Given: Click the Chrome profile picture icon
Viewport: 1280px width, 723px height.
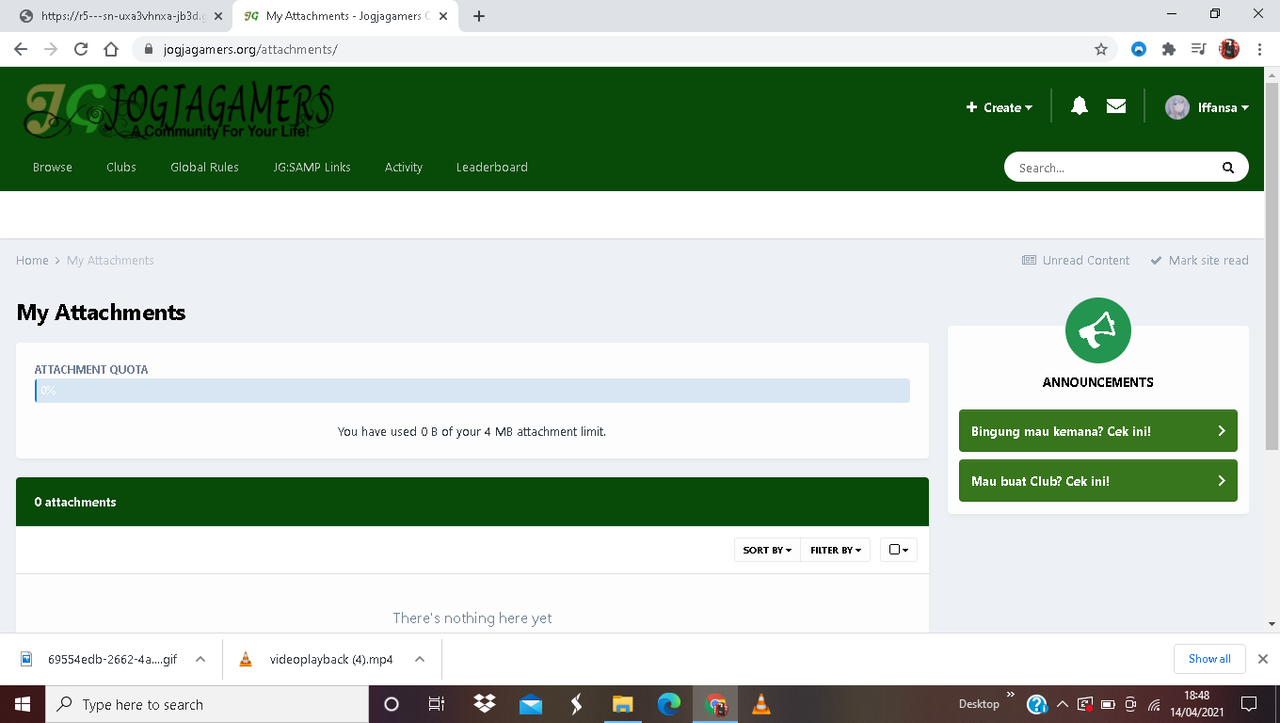Looking at the screenshot, I should coord(1229,49).
